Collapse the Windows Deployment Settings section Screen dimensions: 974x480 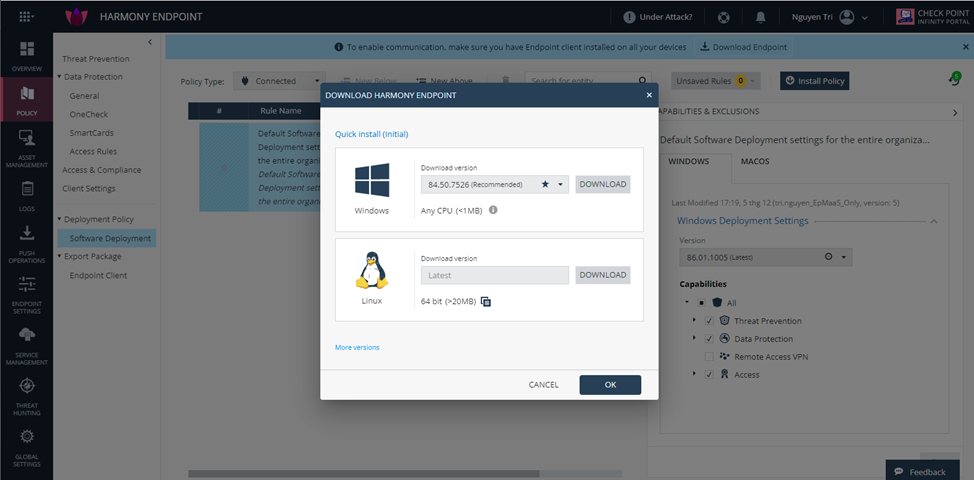tap(934, 222)
